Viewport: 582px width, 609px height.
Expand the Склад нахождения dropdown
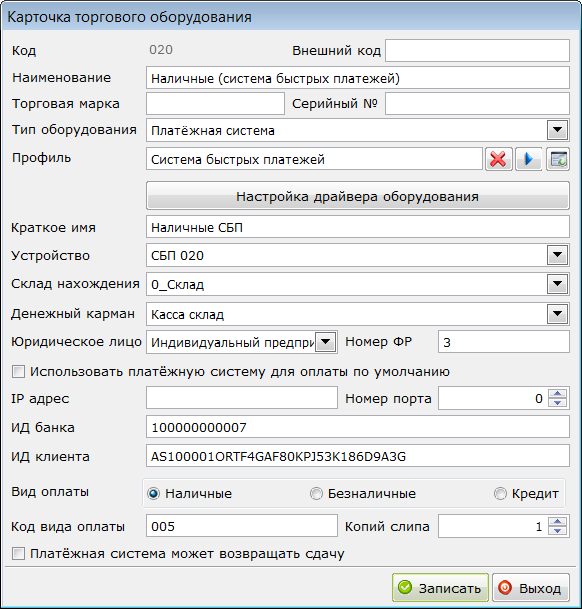[558, 284]
